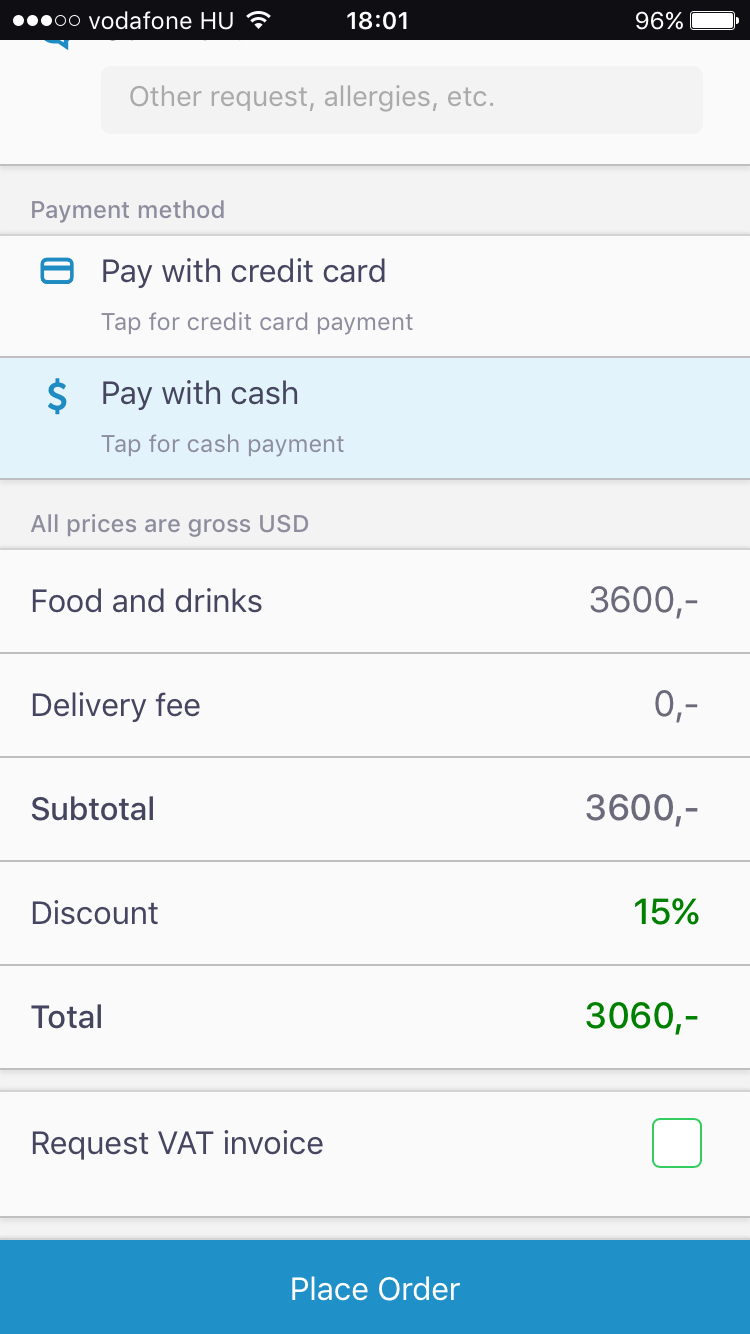The image size is (750, 1334).
Task: Tap the 15% discount value
Action: (666, 912)
